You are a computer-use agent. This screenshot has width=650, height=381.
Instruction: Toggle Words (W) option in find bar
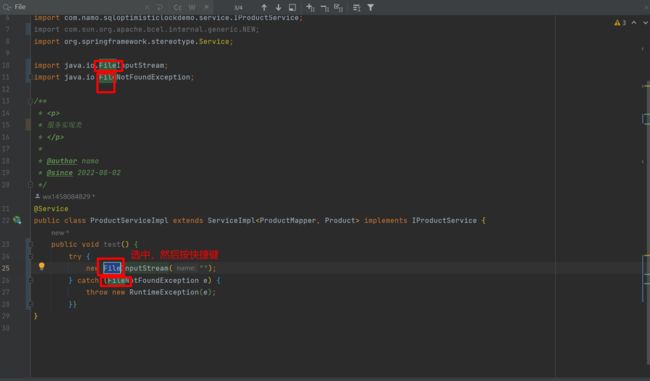[x=192, y=7]
